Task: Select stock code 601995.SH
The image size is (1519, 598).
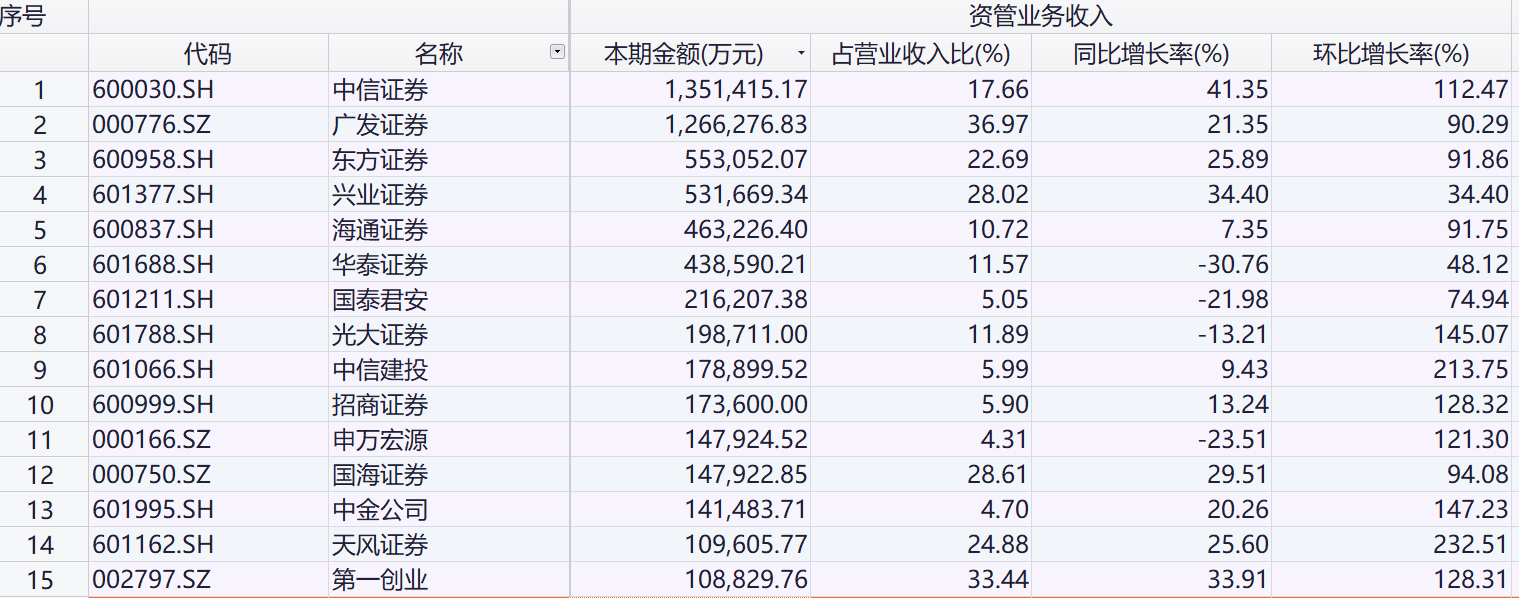Action: coord(208,510)
